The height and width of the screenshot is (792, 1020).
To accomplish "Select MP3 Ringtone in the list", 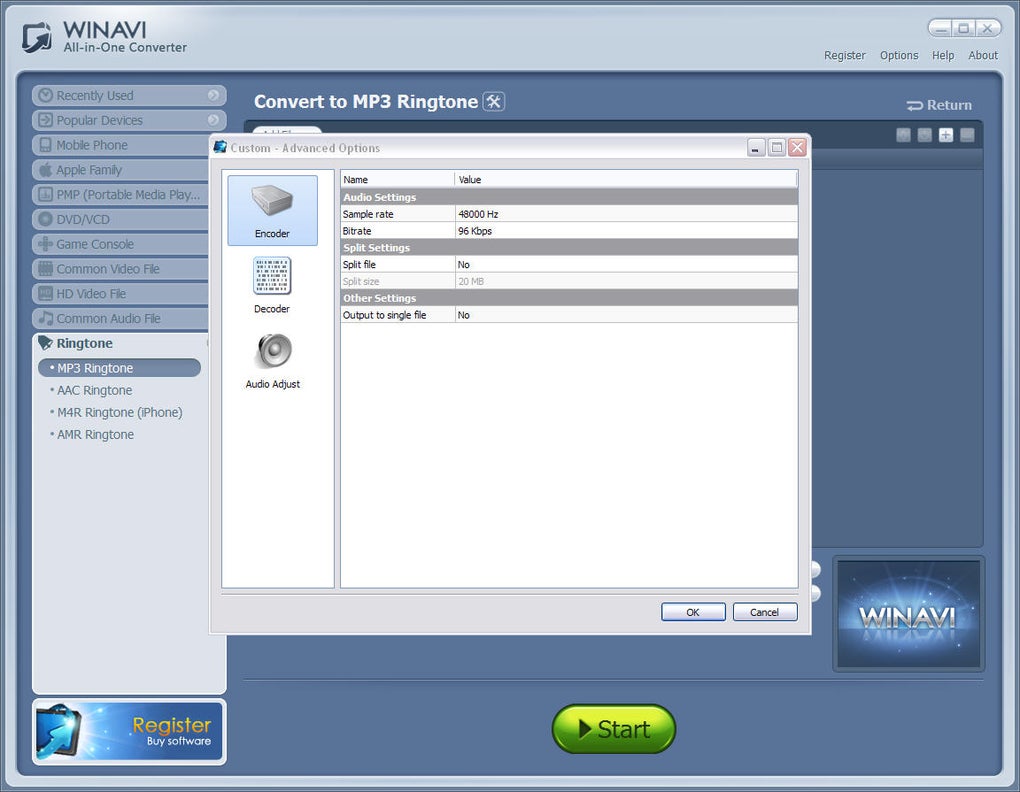I will click(x=120, y=368).
